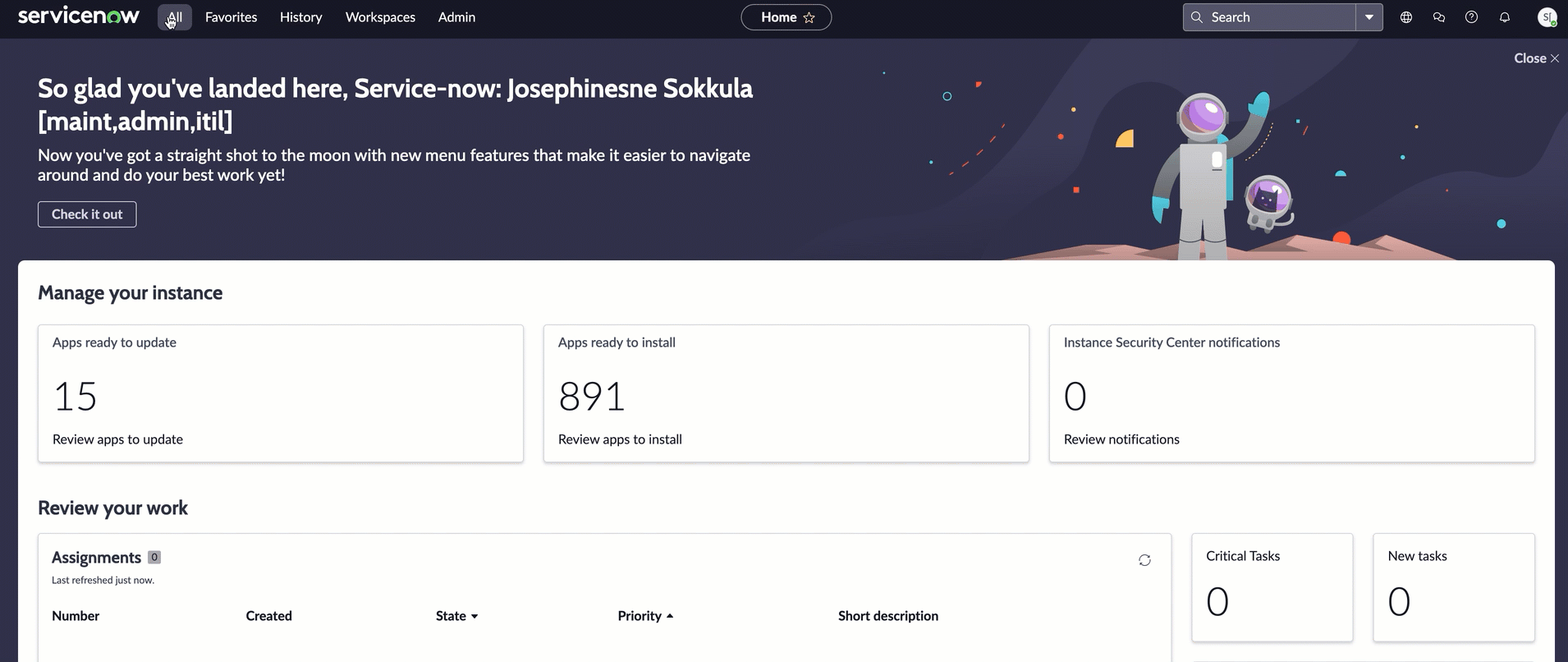Open the Apps ready to install card

tap(786, 393)
